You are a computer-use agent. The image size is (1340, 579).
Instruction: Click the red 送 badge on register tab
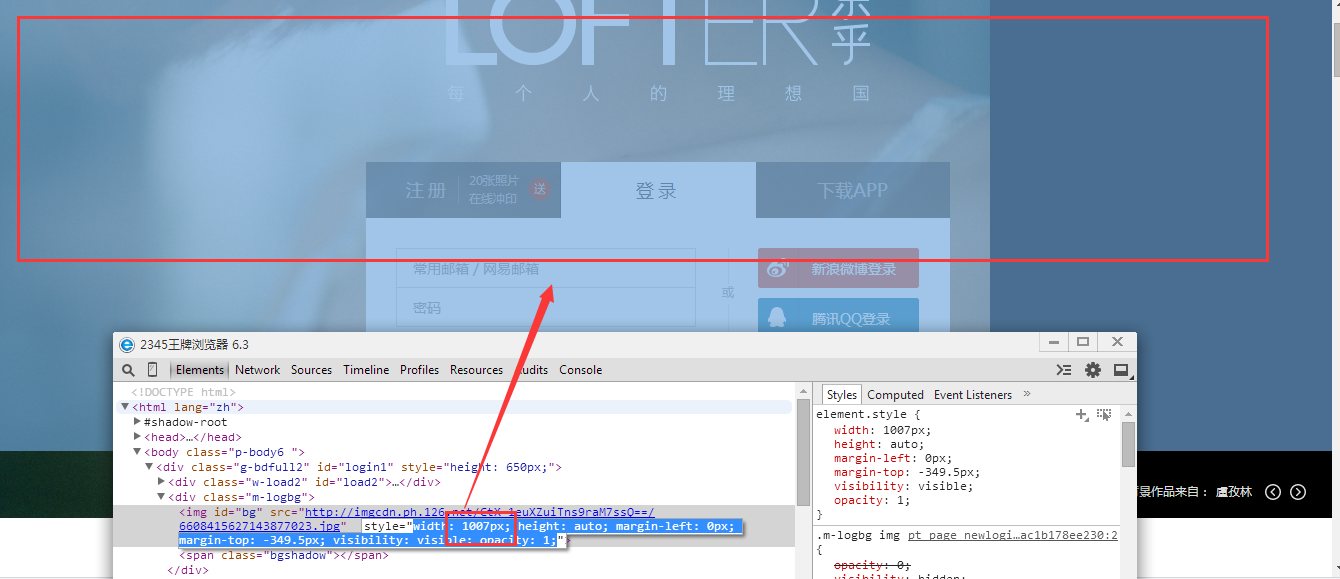coord(540,189)
